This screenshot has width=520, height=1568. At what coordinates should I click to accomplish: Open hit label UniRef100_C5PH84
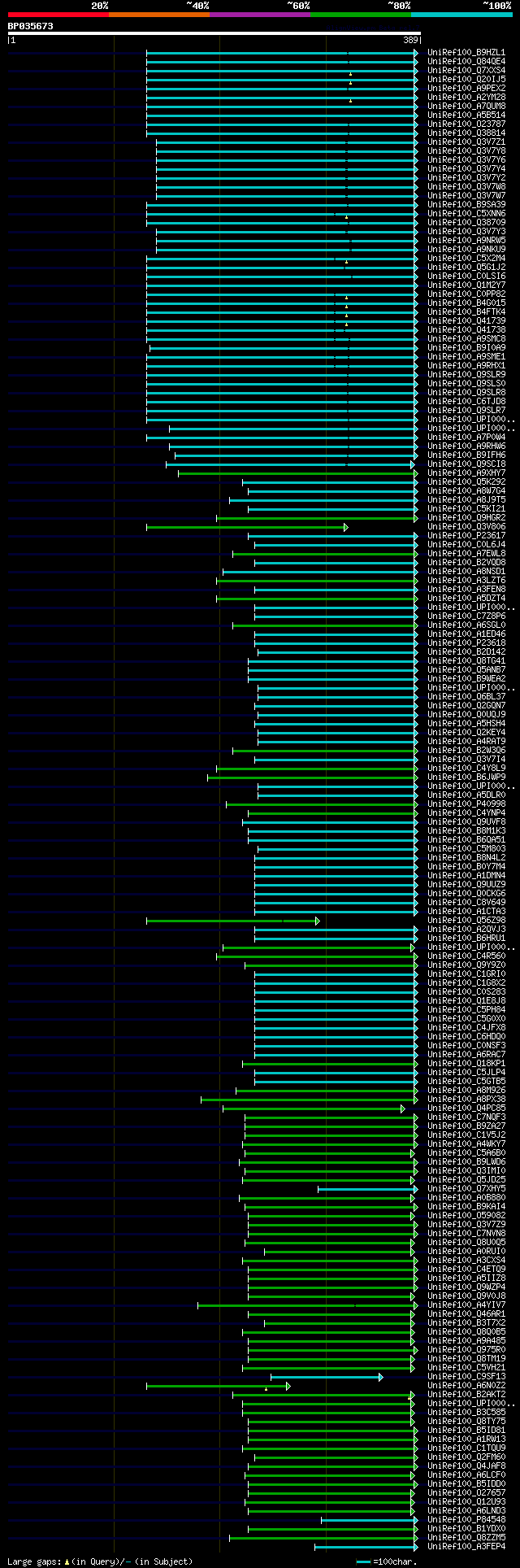coord(466,1010)
